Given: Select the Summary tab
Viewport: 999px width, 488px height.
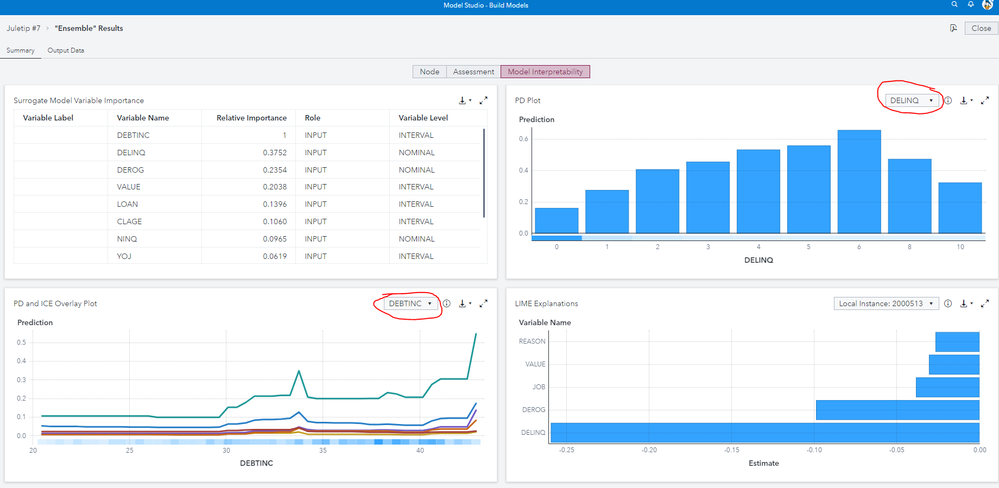Looking at the screenshot, I should point(20,50).
